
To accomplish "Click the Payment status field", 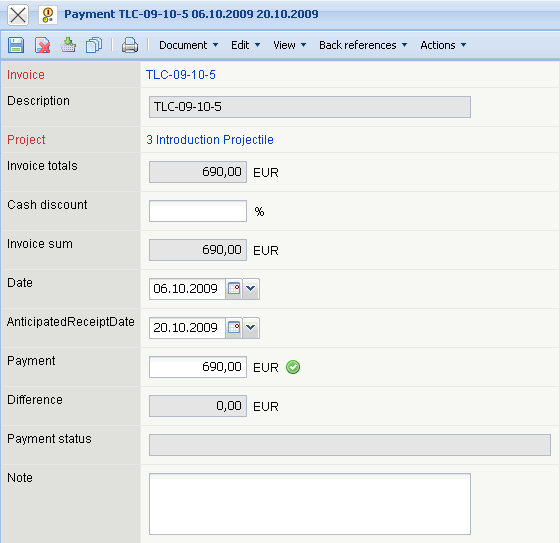I will 350,445.
